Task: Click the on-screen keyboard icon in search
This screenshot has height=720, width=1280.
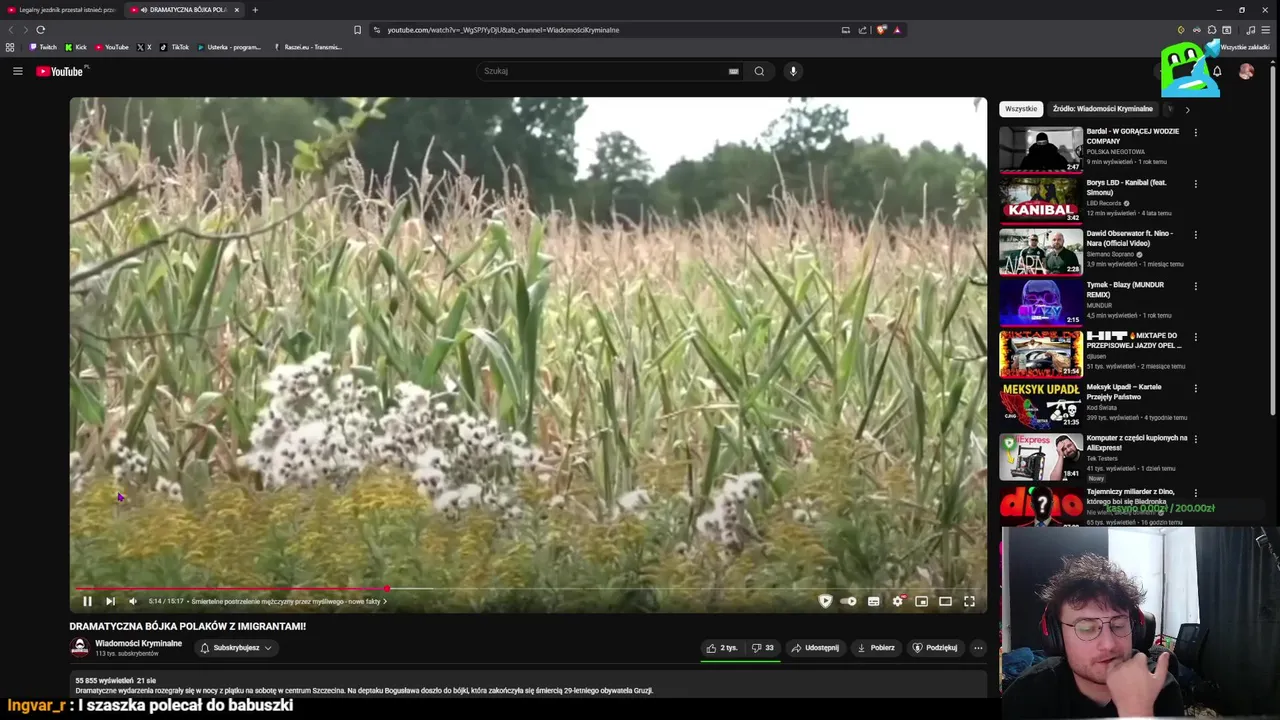Action: pos(734,71)
